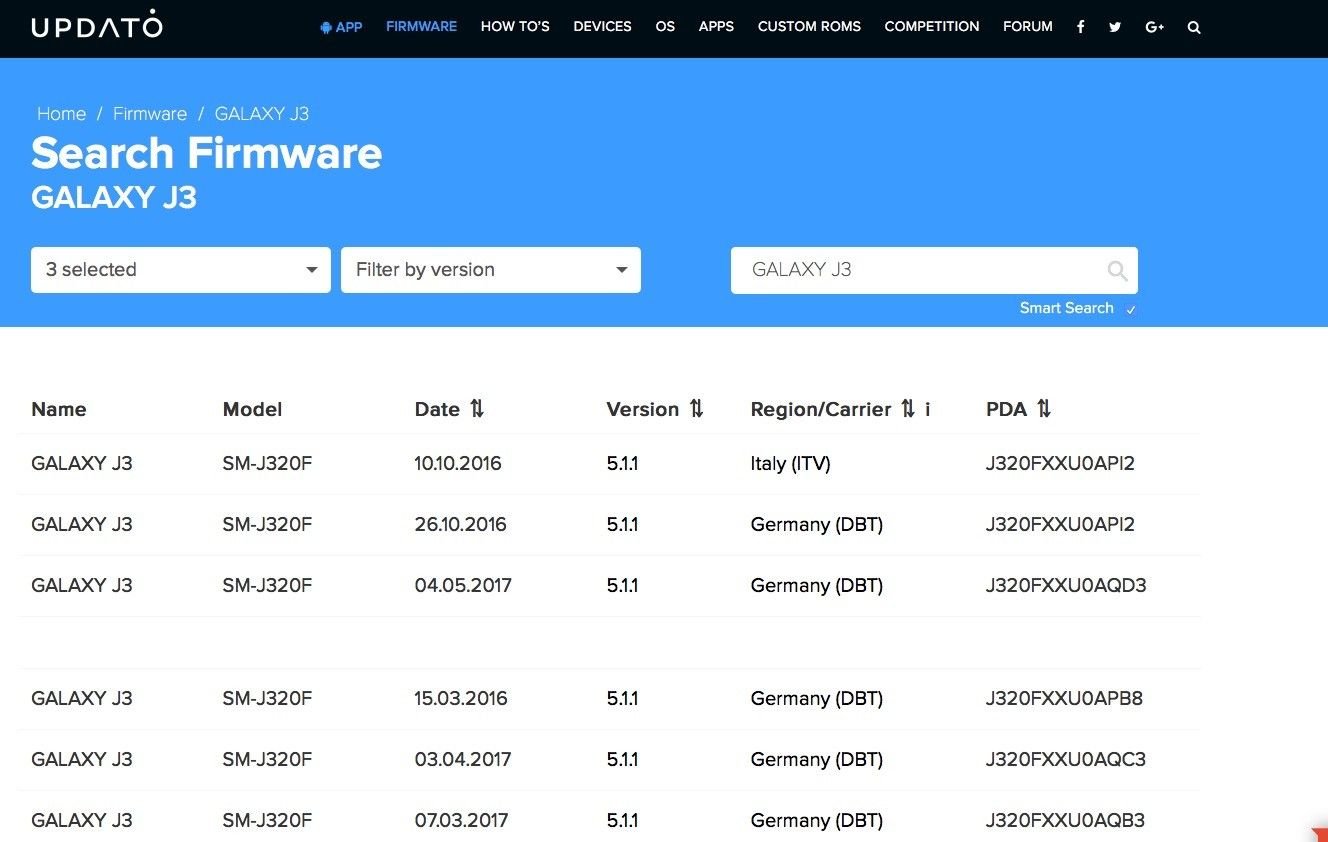Click the Name column header

click(59, 409)
